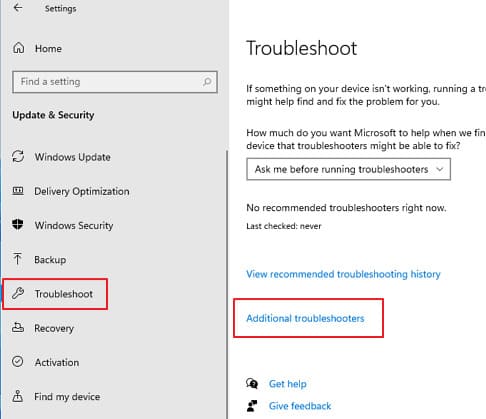
Task: Open the Windows Security menu item
Action: (x=74, y=225)
